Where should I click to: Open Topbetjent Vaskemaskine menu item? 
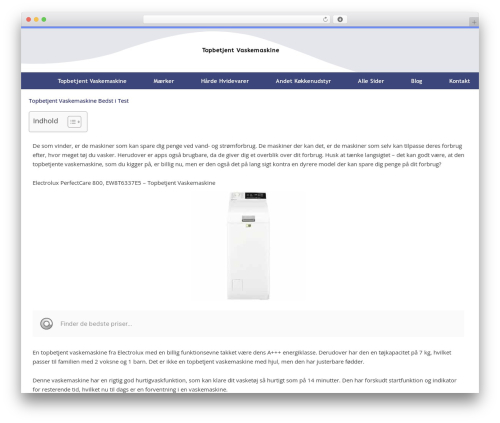pos(92,81)
